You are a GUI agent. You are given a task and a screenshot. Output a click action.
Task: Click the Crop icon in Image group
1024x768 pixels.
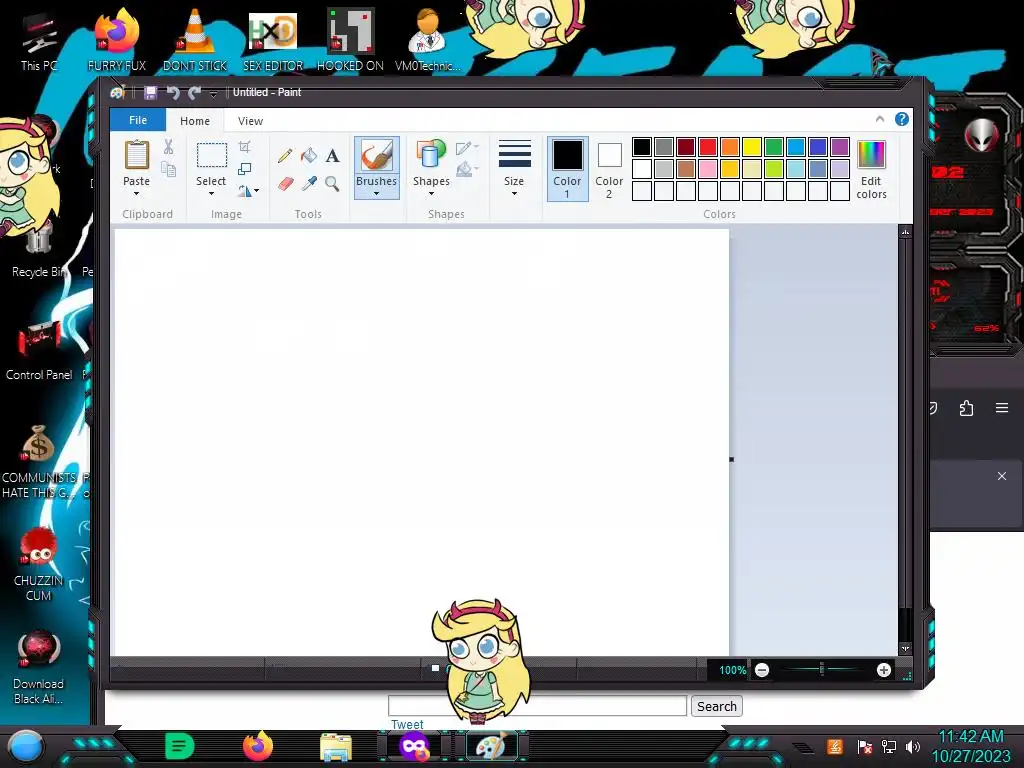[x=244, y=147]
